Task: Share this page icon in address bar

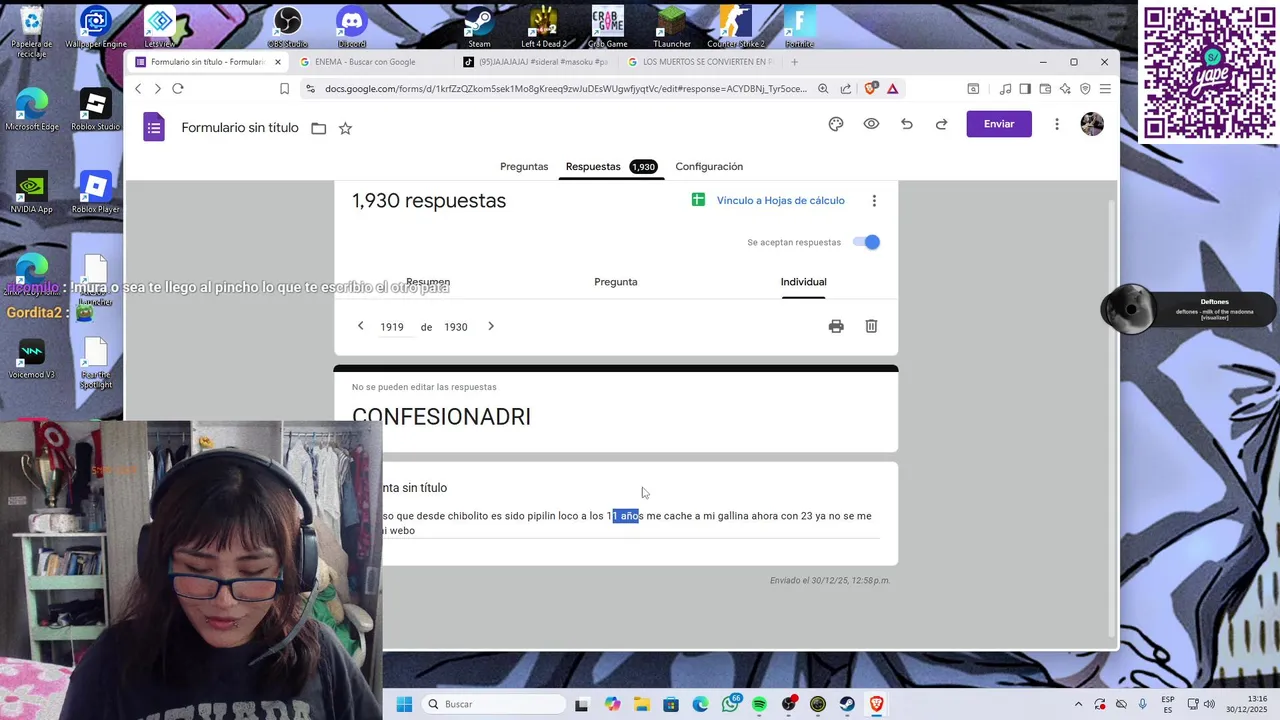Action: [846, 89]
